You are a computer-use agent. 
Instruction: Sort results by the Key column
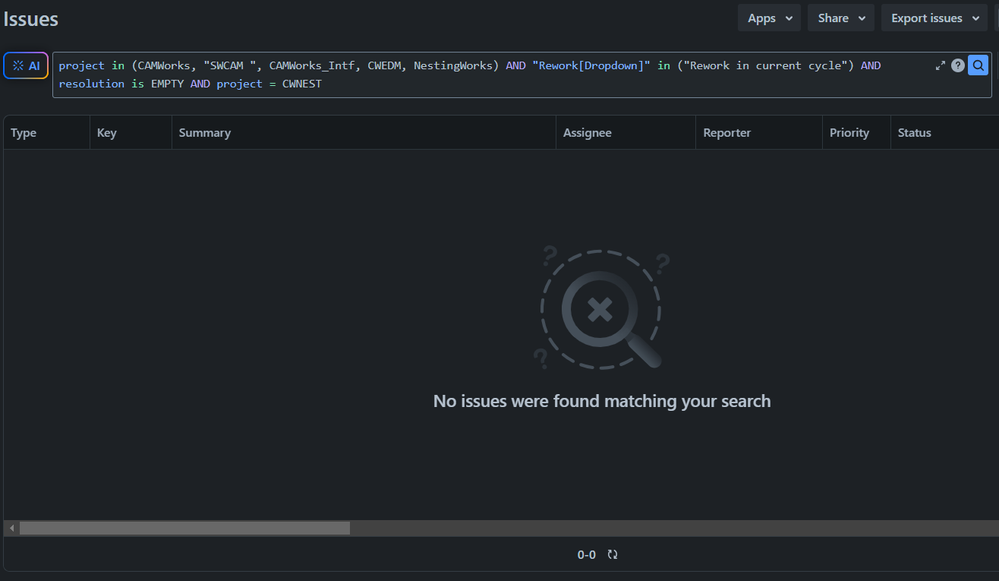[106, 132]
